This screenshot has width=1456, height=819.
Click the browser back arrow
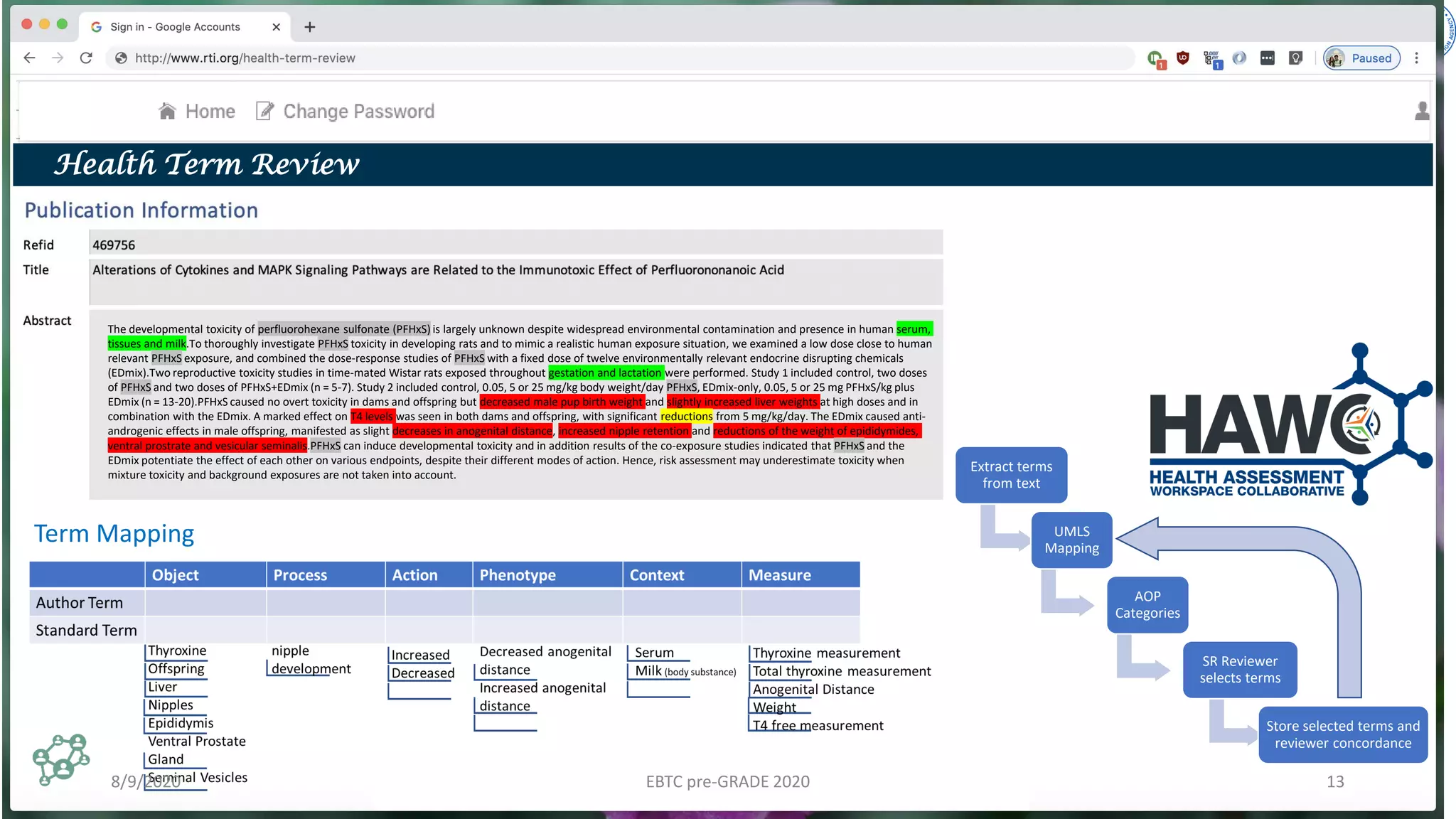coord(29,58)
